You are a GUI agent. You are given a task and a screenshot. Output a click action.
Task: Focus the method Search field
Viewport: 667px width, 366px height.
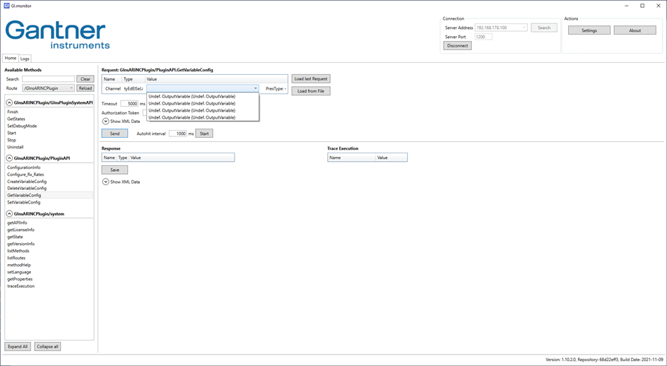pos(48,79)
